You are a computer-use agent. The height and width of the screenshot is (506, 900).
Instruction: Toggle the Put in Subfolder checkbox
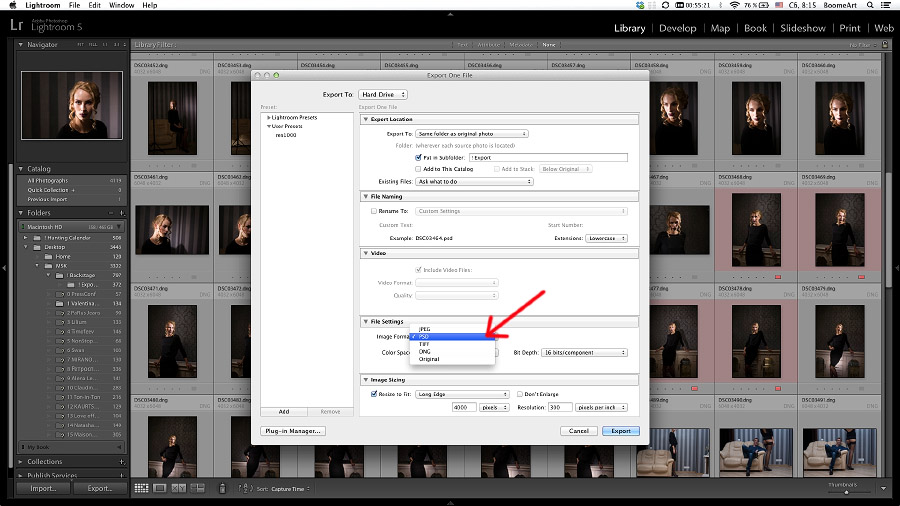pos(418,157)
